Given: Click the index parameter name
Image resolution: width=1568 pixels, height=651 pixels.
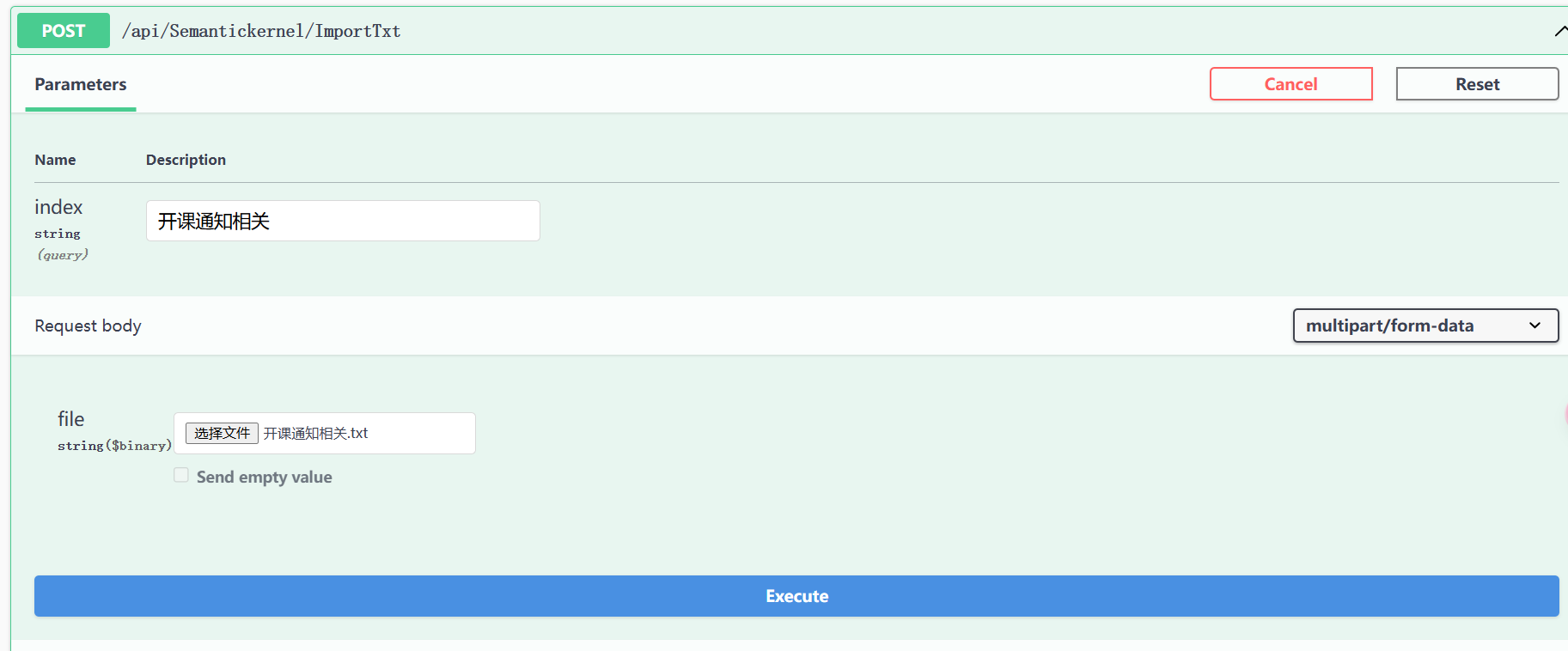Looking at the screenshot, I should click(x=58, y=206).
